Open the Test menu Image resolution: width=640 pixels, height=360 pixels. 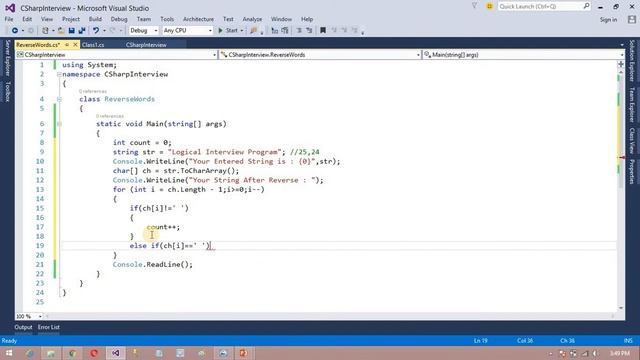pyautogui.click(x=228, y=19)
